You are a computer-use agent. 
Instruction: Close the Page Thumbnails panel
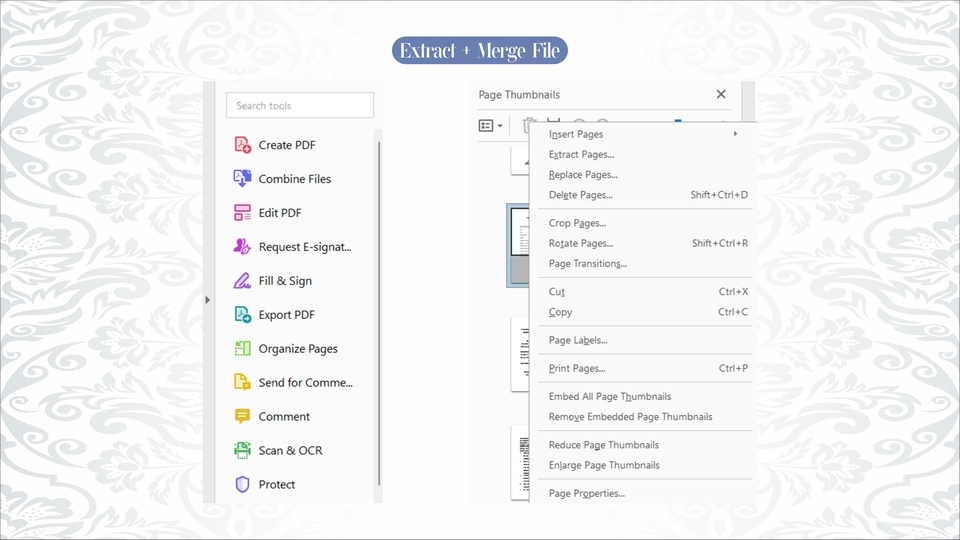(x=721, y=94)
